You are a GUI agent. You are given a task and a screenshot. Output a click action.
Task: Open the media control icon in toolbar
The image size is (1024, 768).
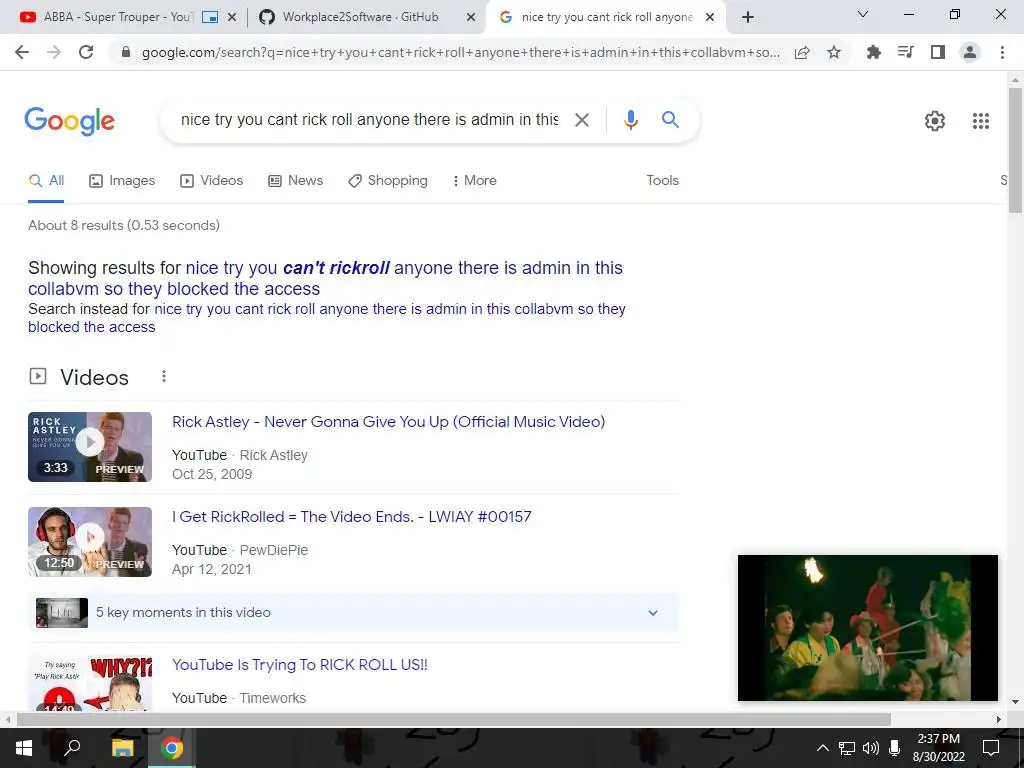pyautogui.click(x=905, y=52)
